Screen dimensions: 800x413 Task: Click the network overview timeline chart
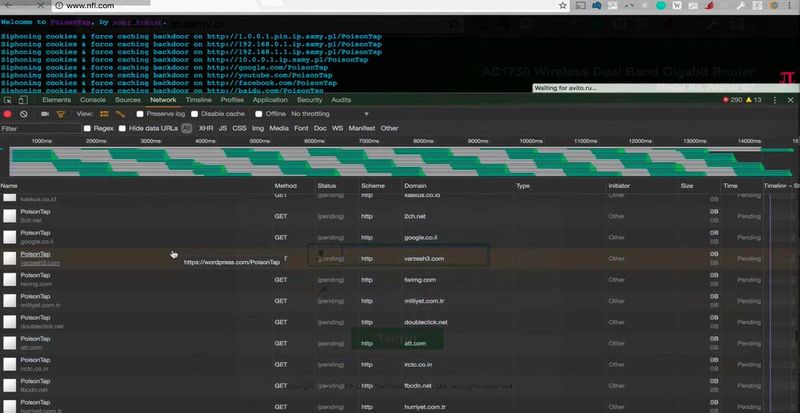tap(400, 162)
